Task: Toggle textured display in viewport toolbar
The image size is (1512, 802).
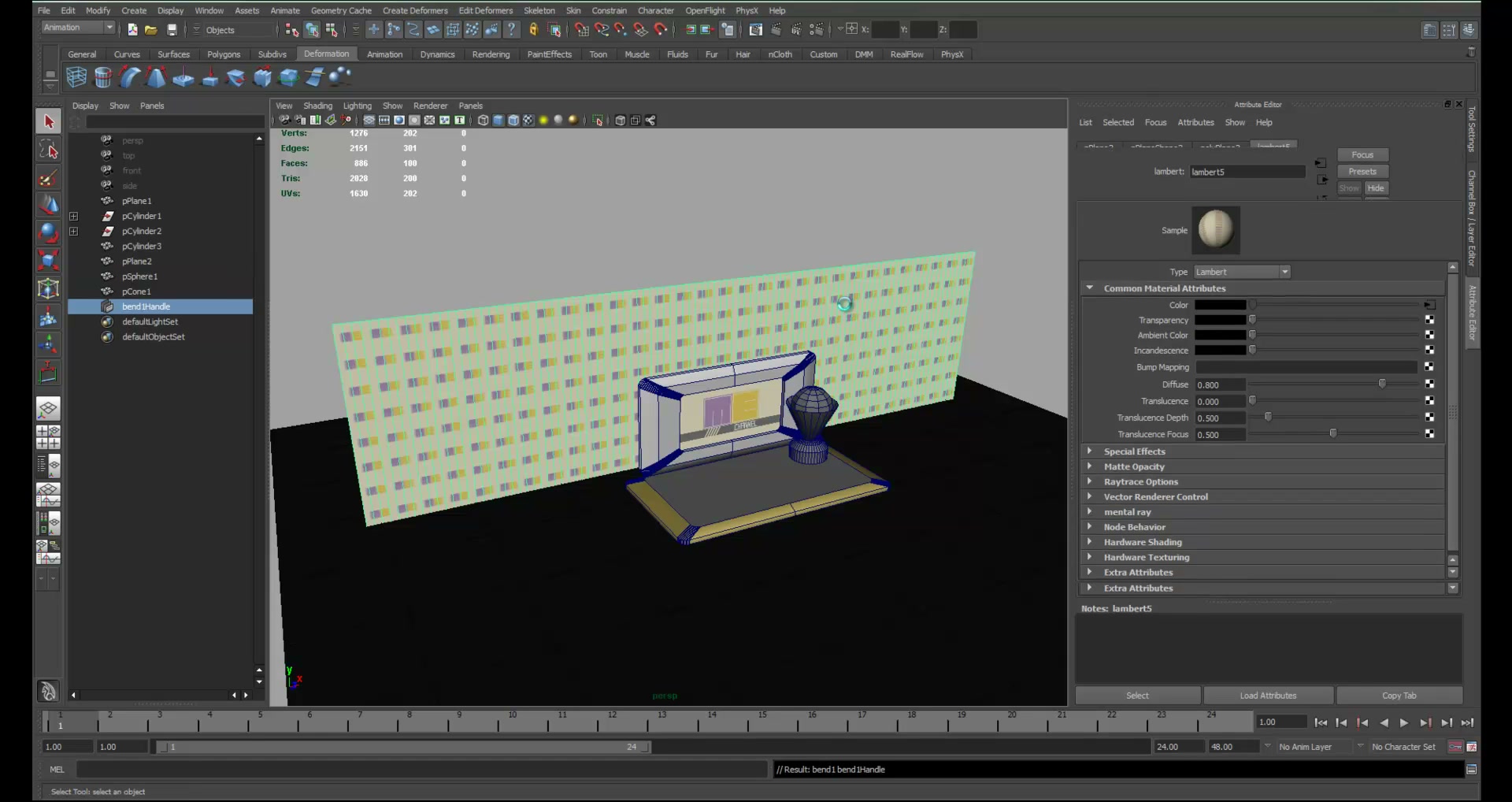Action: pos(528,121)
